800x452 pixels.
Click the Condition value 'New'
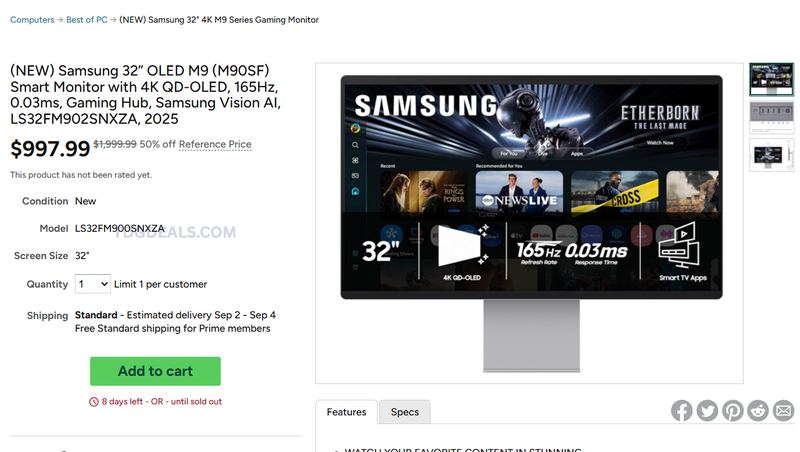(85, 201)
